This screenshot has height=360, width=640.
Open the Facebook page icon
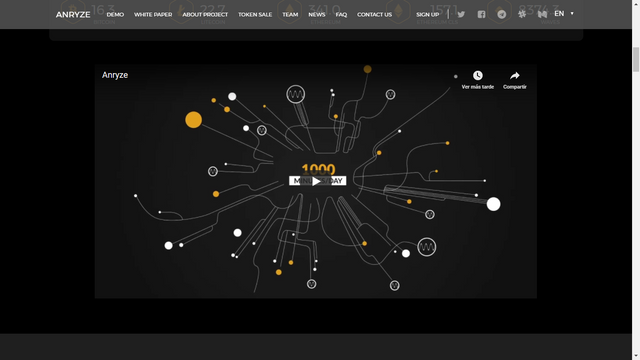481,14
